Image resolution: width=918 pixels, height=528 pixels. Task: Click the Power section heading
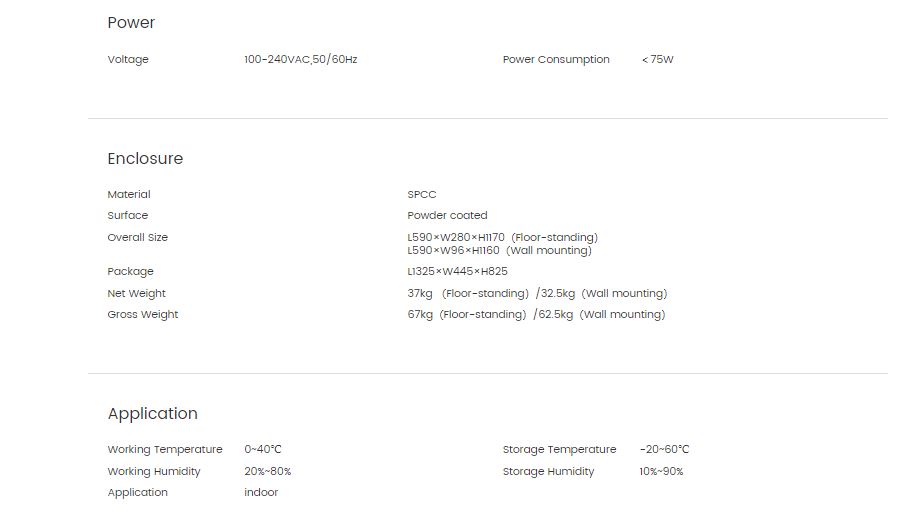coord(131,23)
